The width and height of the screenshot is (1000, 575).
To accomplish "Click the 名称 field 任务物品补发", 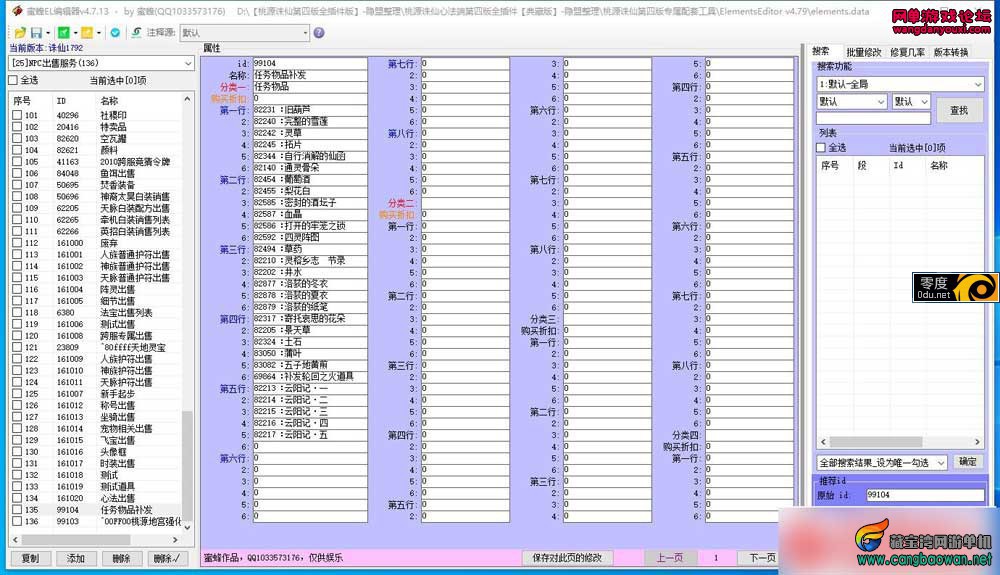I will coord(310,75).
